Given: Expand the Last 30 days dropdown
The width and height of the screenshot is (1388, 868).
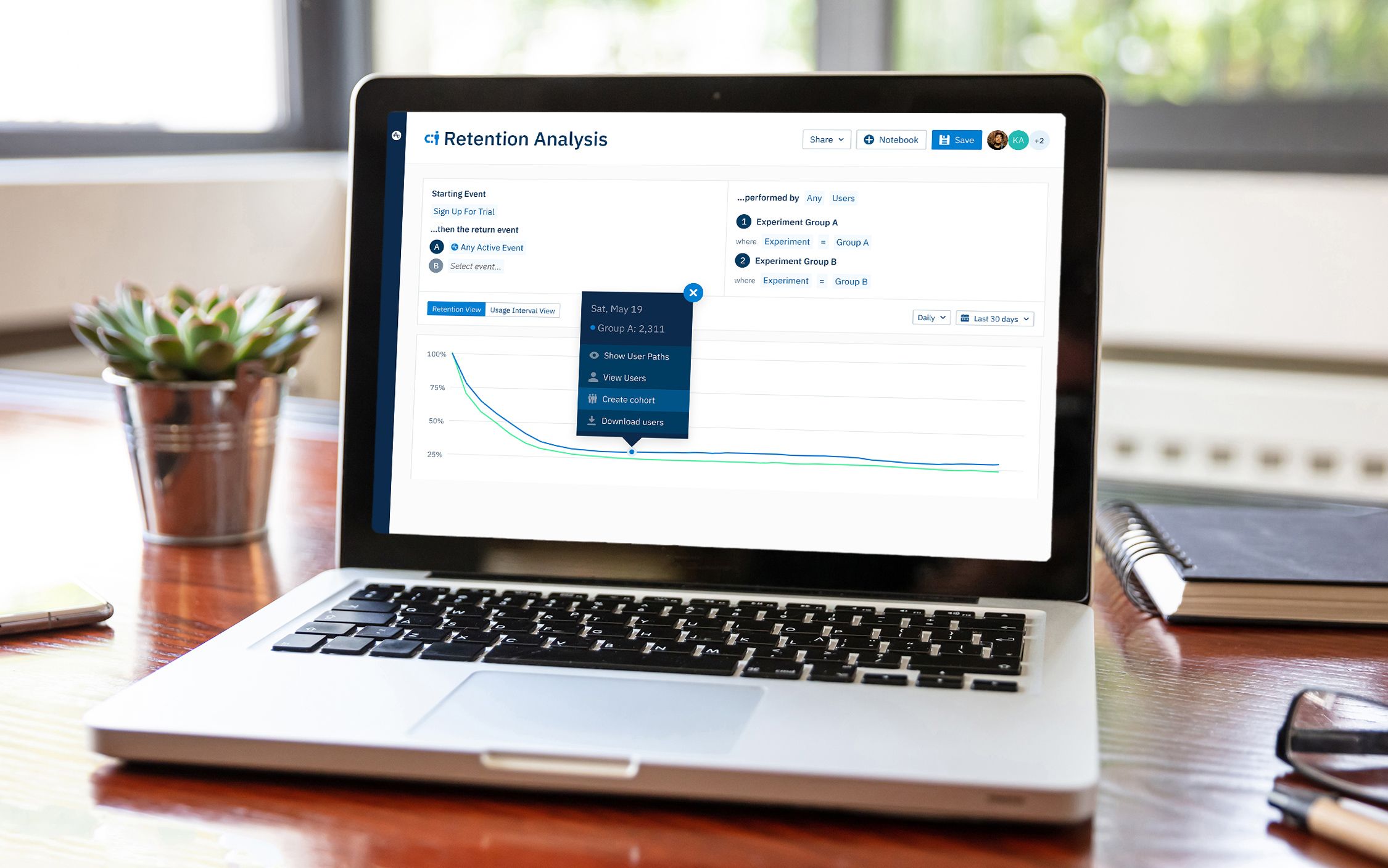Looking at the screenshot, I should pyautogui.click(x=995, y=318).
